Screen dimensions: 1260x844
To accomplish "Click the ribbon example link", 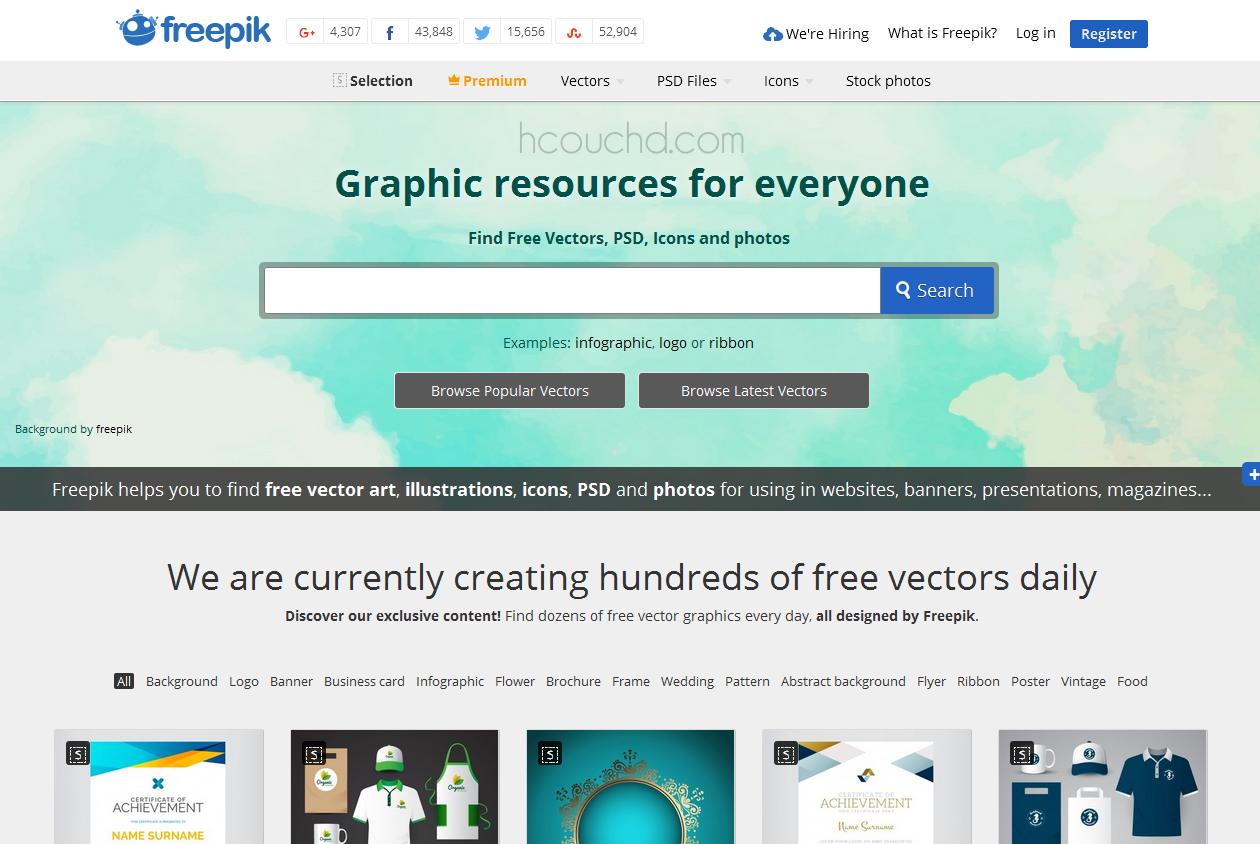I will tap(731, 343).
